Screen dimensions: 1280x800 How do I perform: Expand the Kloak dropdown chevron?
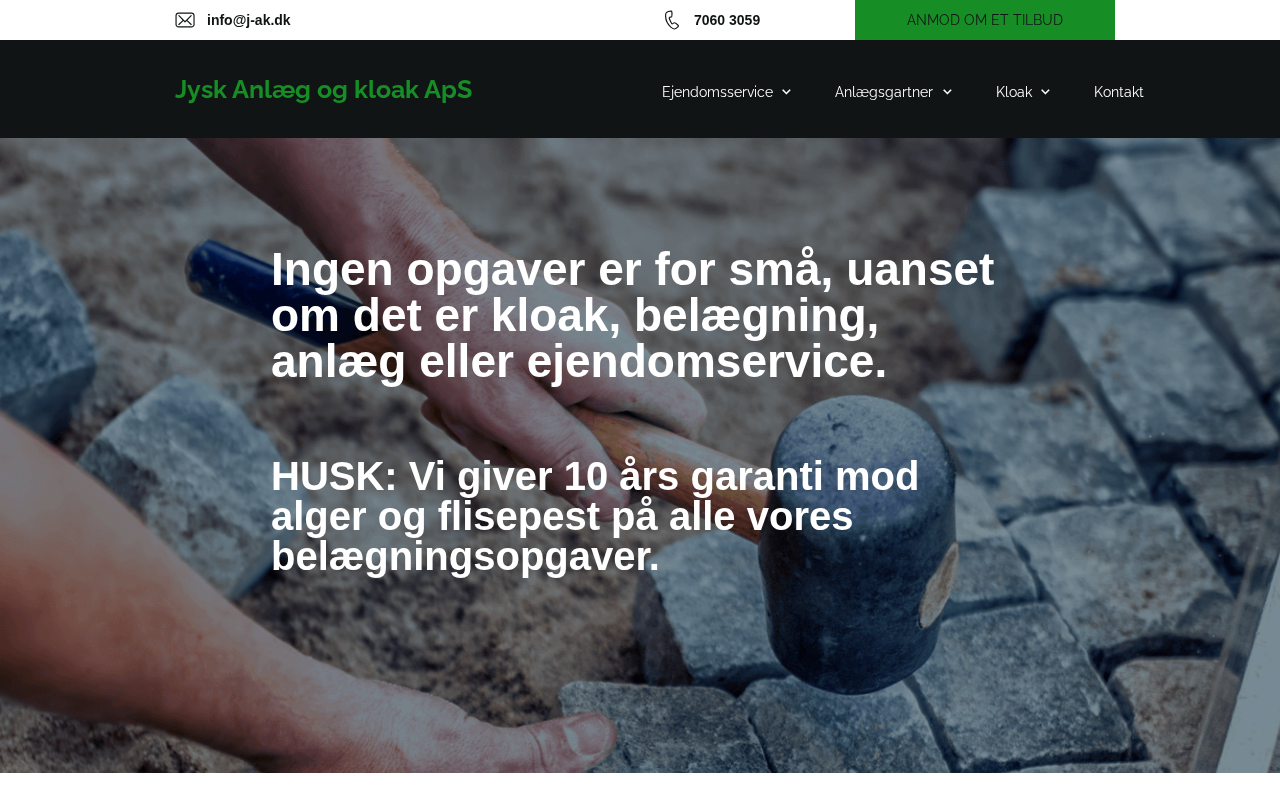(1045, 92)
